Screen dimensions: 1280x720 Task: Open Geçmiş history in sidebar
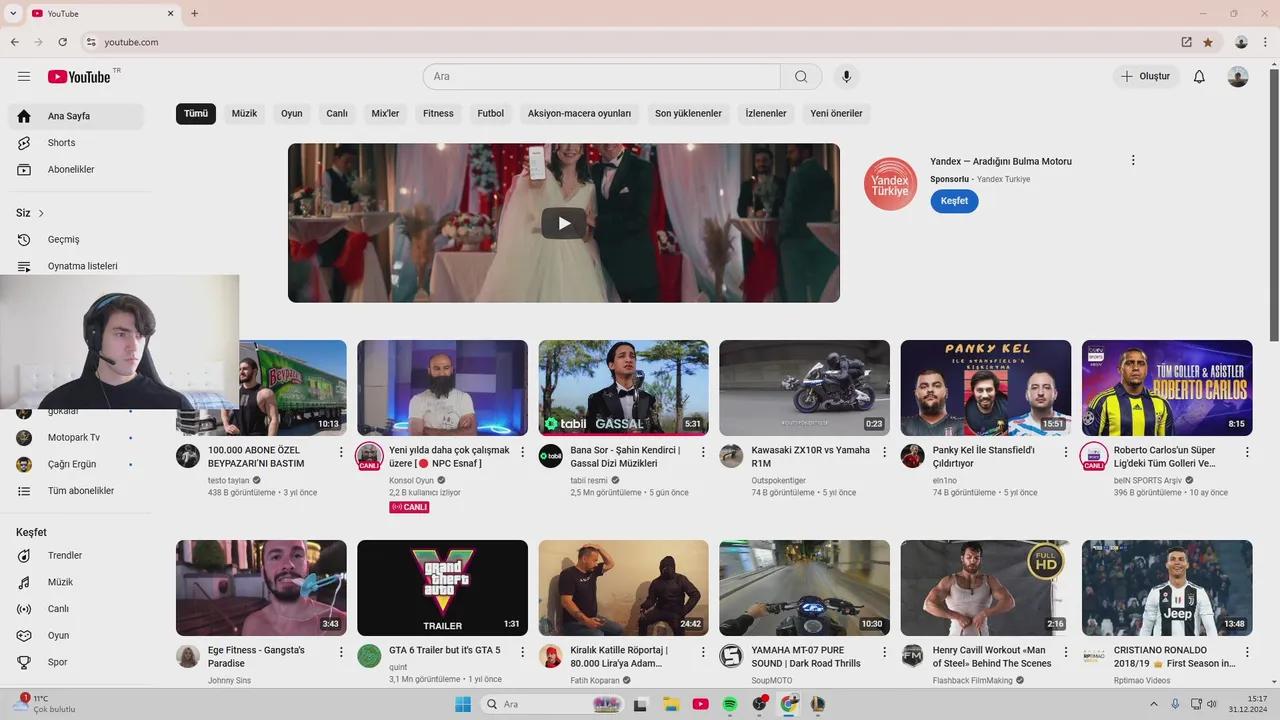(x=63, y=240)
